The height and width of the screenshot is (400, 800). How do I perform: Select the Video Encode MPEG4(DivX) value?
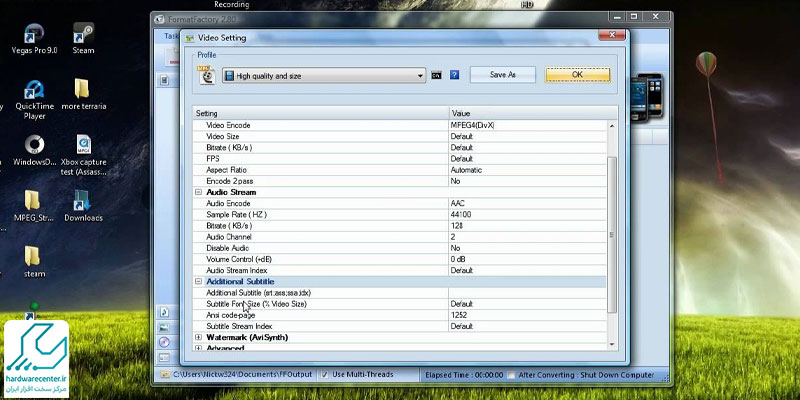pyautogui.click(x=528, y=125)
